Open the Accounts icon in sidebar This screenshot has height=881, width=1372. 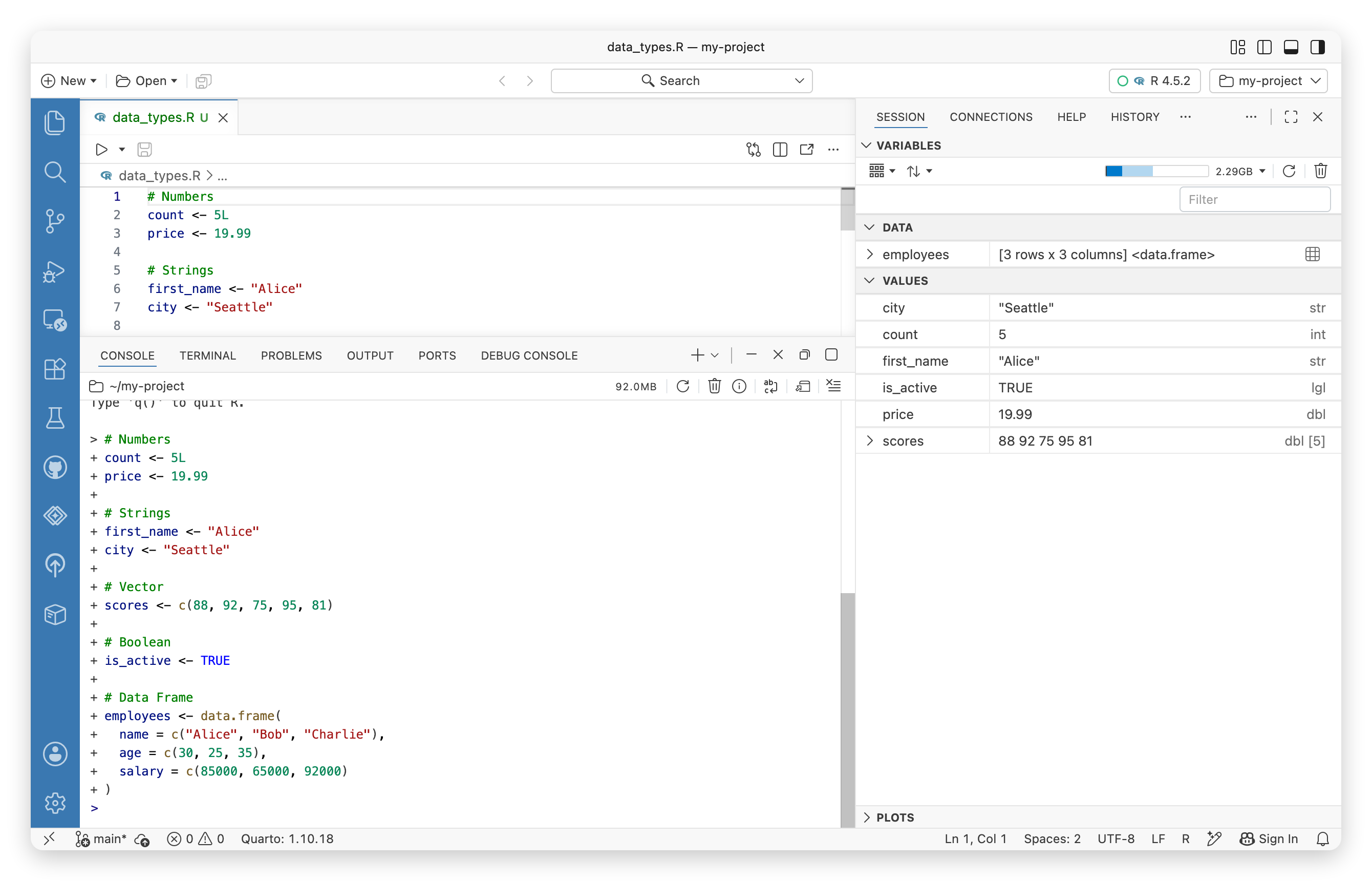coord(55,753)
